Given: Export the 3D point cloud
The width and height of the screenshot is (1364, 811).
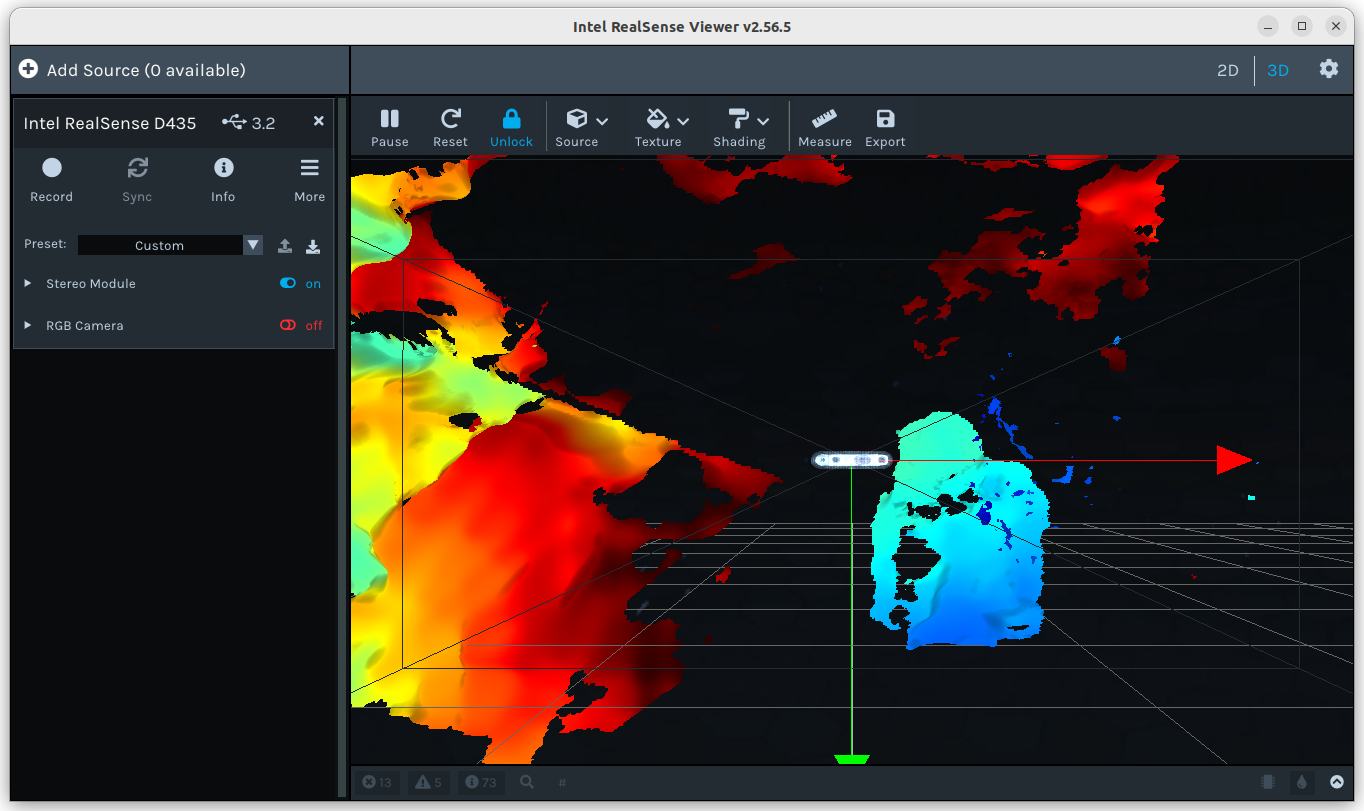Looking at the screenshot, I should pos(885,127).
